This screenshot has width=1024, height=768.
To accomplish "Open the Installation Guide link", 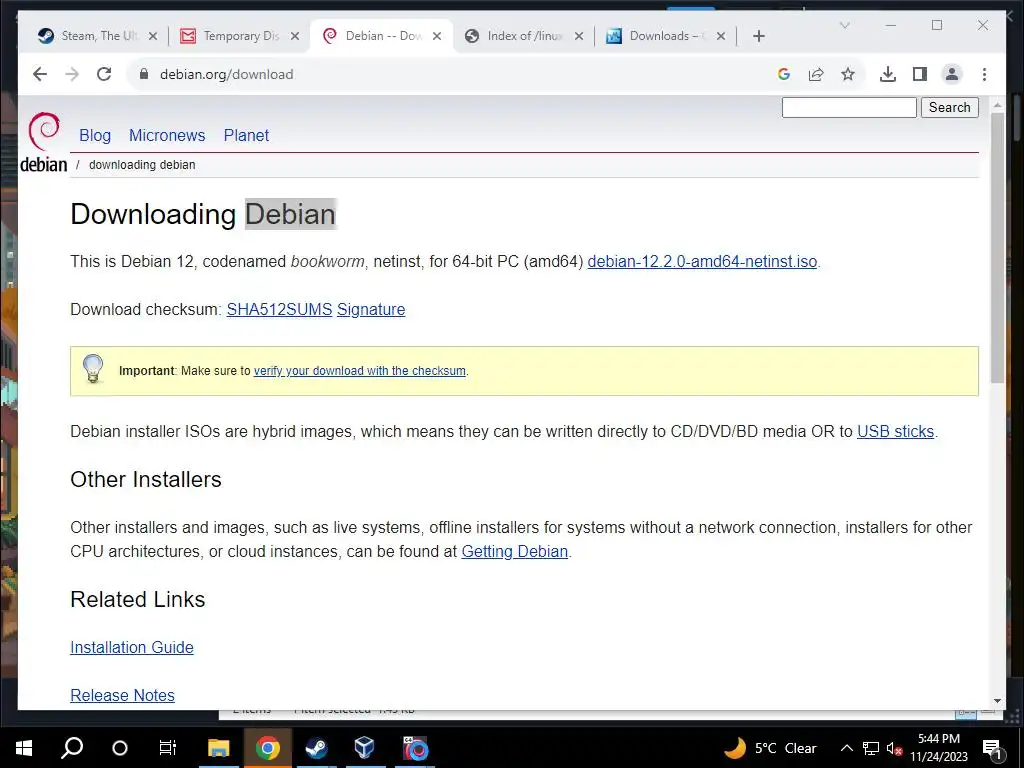I will point(132,647).
